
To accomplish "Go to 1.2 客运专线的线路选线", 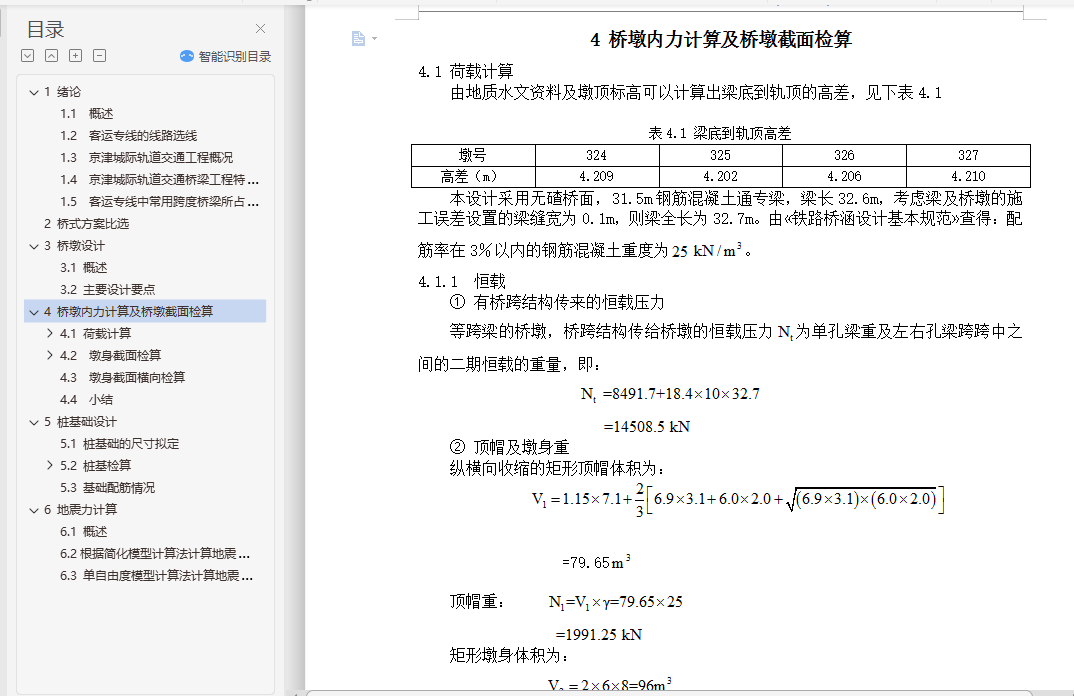I will [128, 136].
